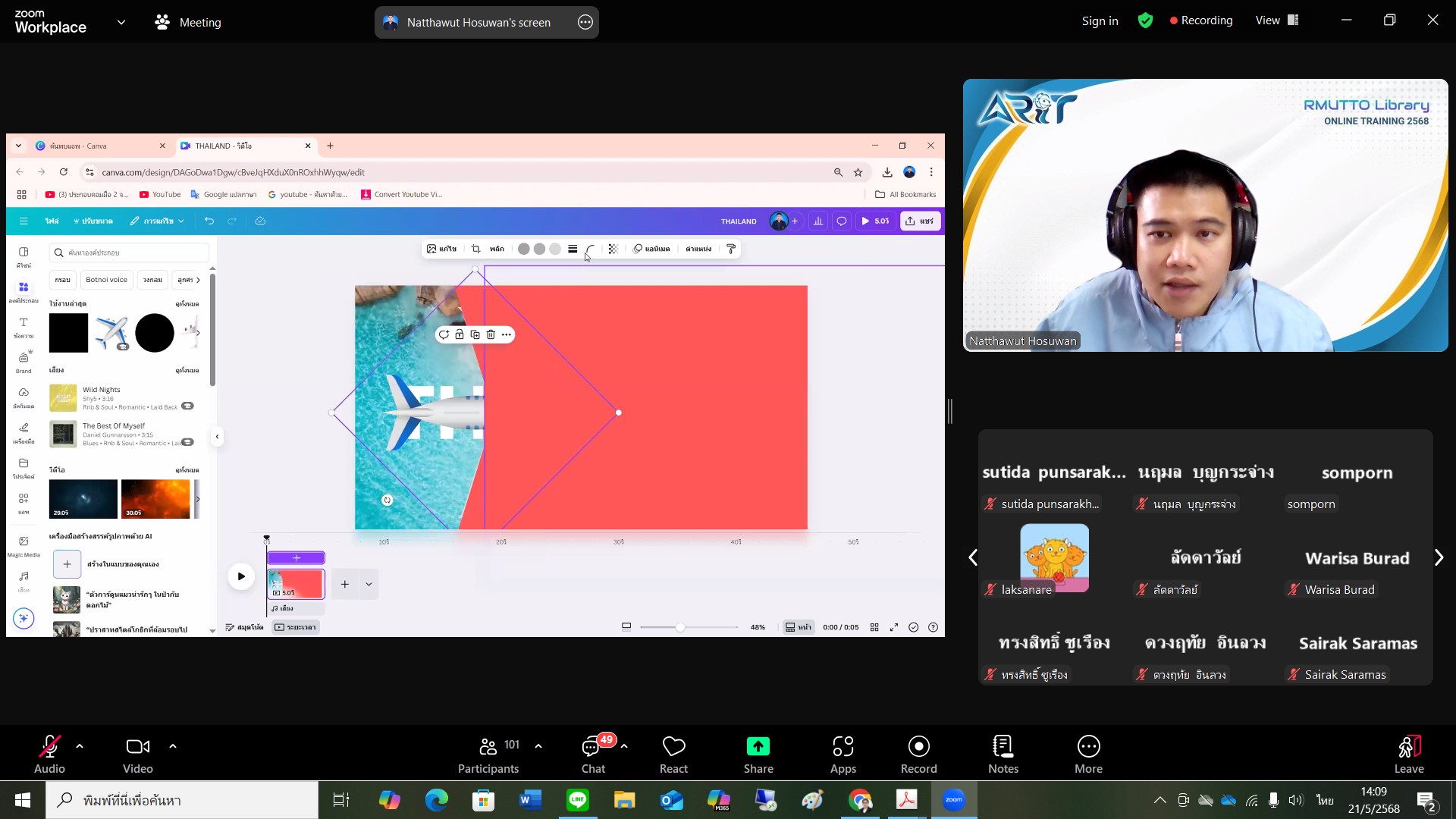Open transparency checkerboard icon
Screen dimensions: 1456x819
(x=613, y=249)
